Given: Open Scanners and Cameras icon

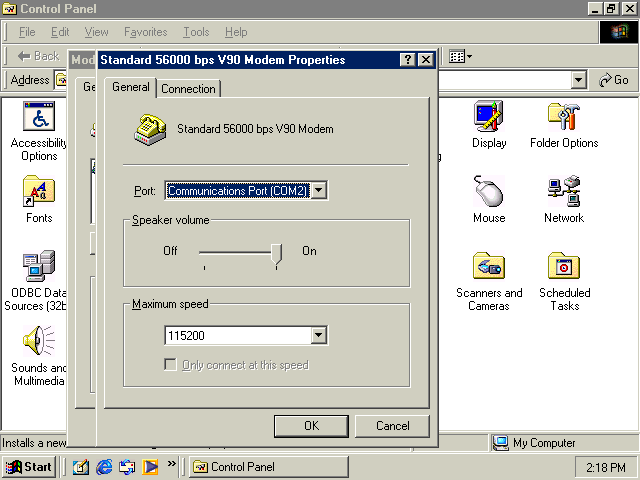Looking at the screenshot, I should click(x=489, y=266).
